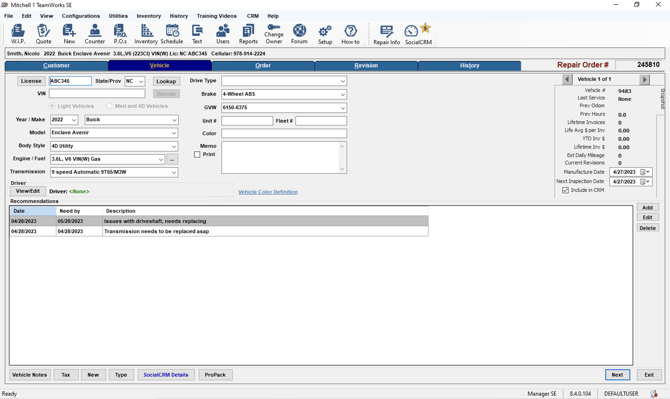Open the W.I.P. toolbar icon
670x399 pixels.
click(x=18, y=34)
